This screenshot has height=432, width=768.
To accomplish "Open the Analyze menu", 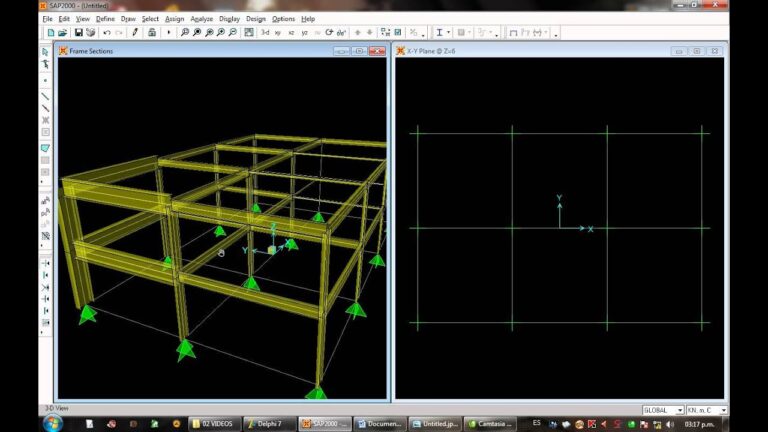I will coord(201,19).
